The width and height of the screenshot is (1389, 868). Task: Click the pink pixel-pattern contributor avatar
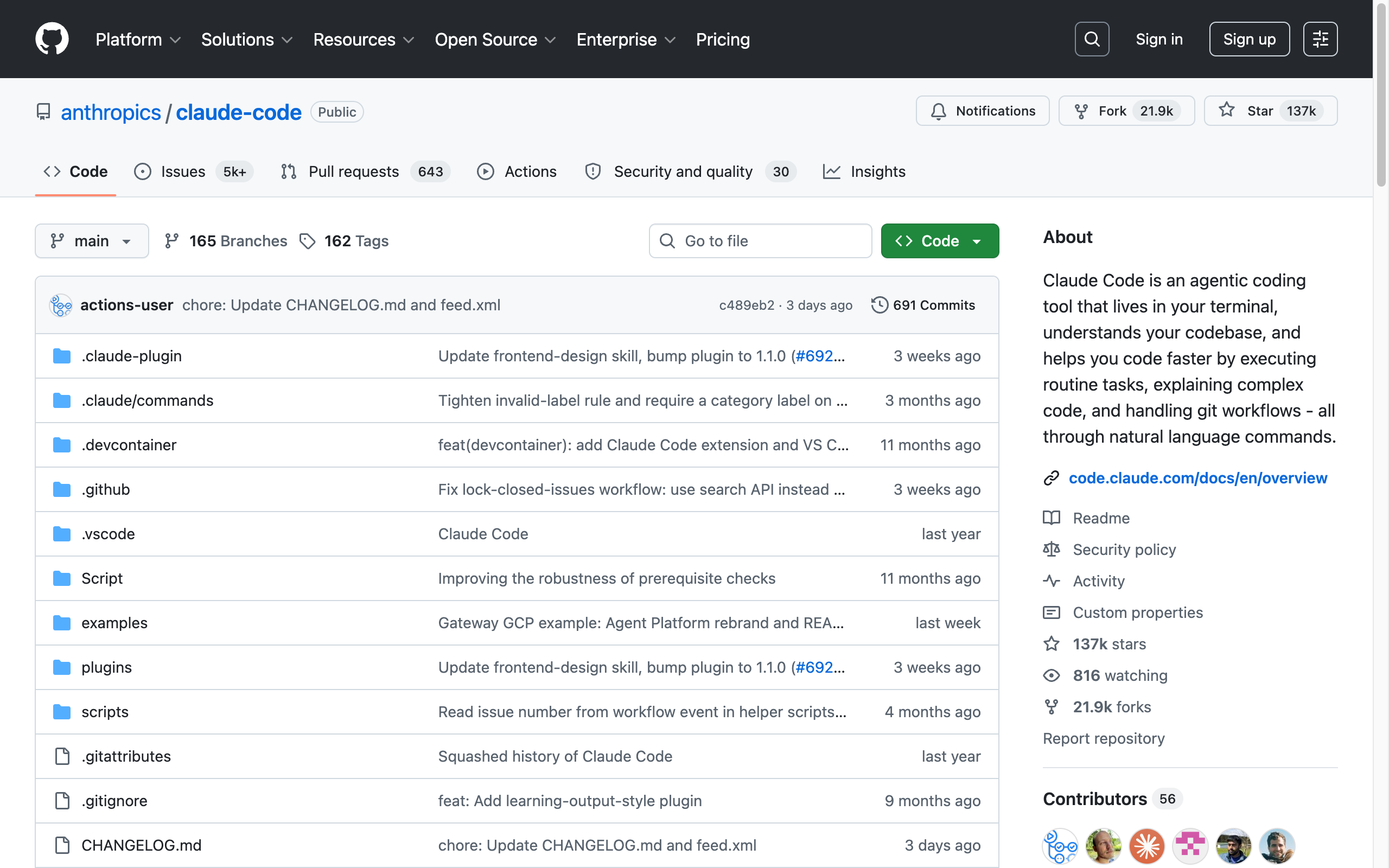click(1190, 846)
